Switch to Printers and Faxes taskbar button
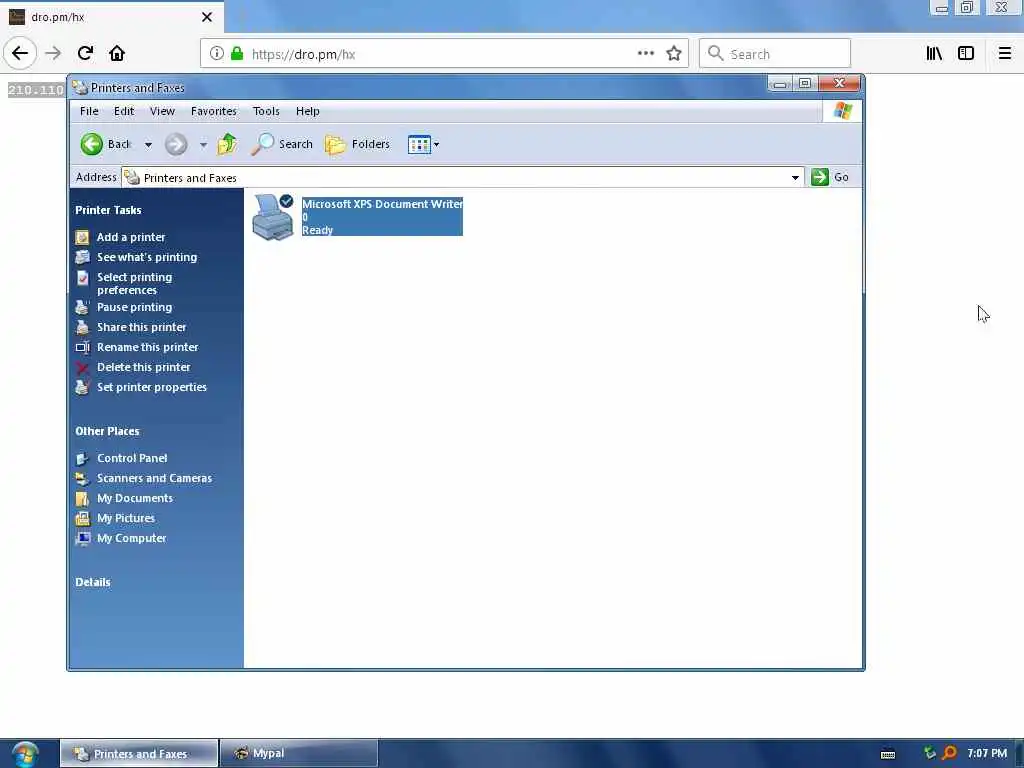The width and height of the screenshot is (1024, 768). 139,754
